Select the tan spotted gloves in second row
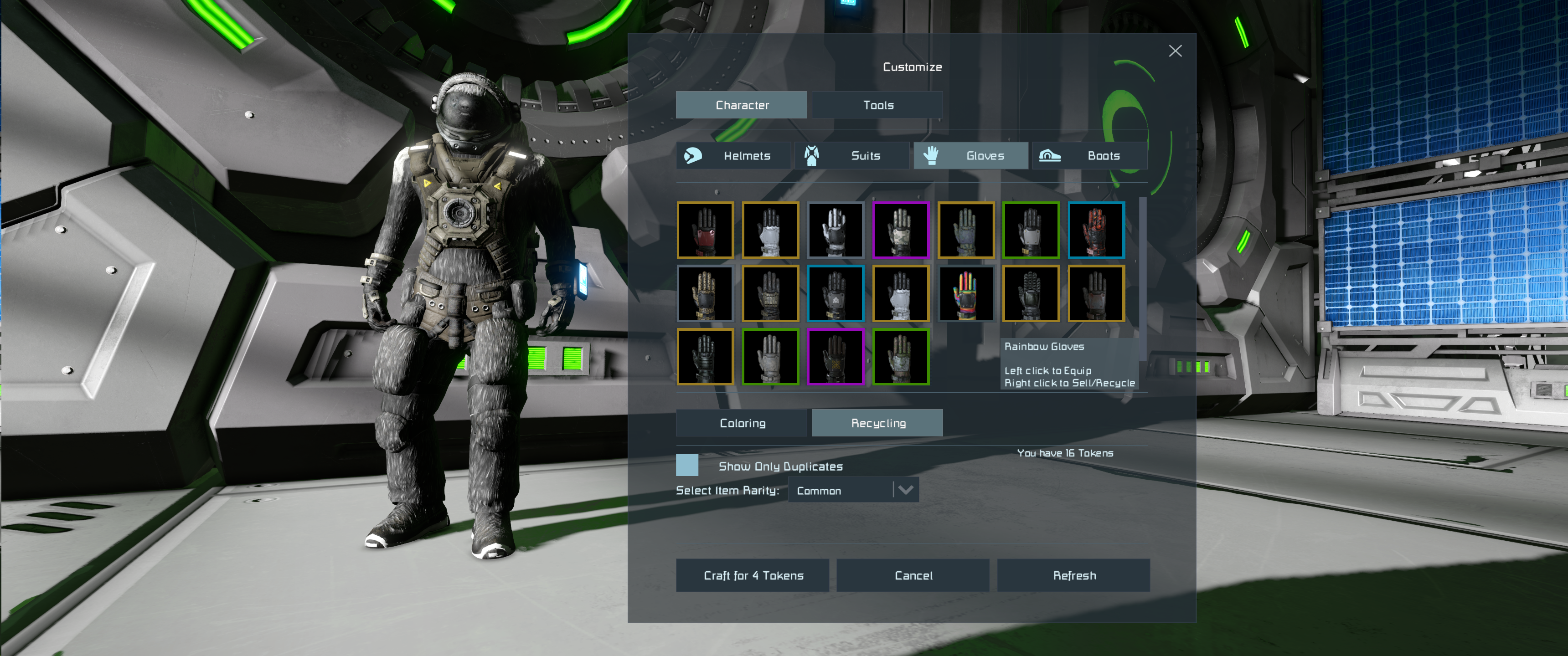This screenshot has width=1568, height=656. click(705, 294)
